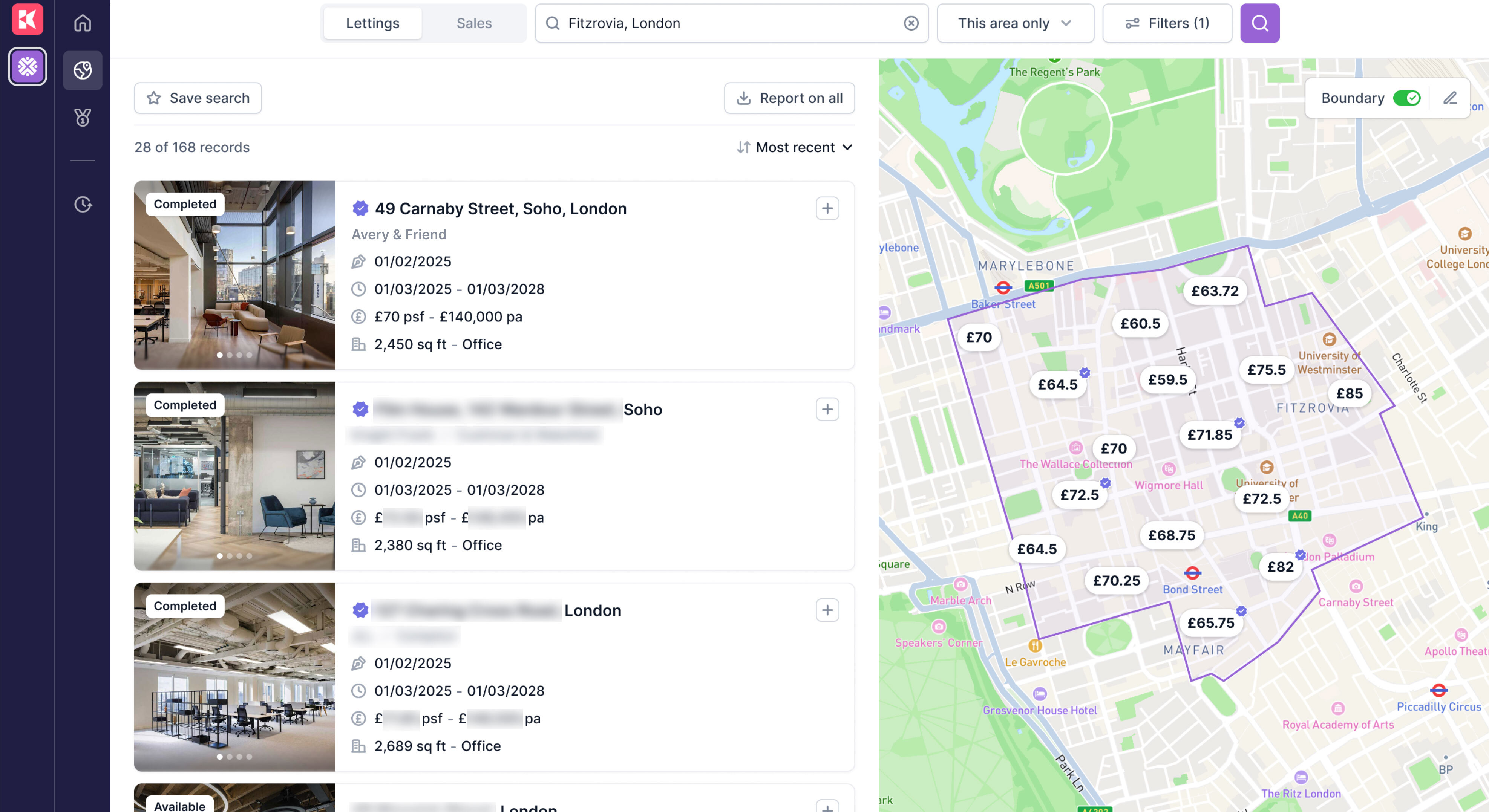Click the purple search submit button
The height and width of the screenshot is (812, 1489).
[x=1259, y=23]
